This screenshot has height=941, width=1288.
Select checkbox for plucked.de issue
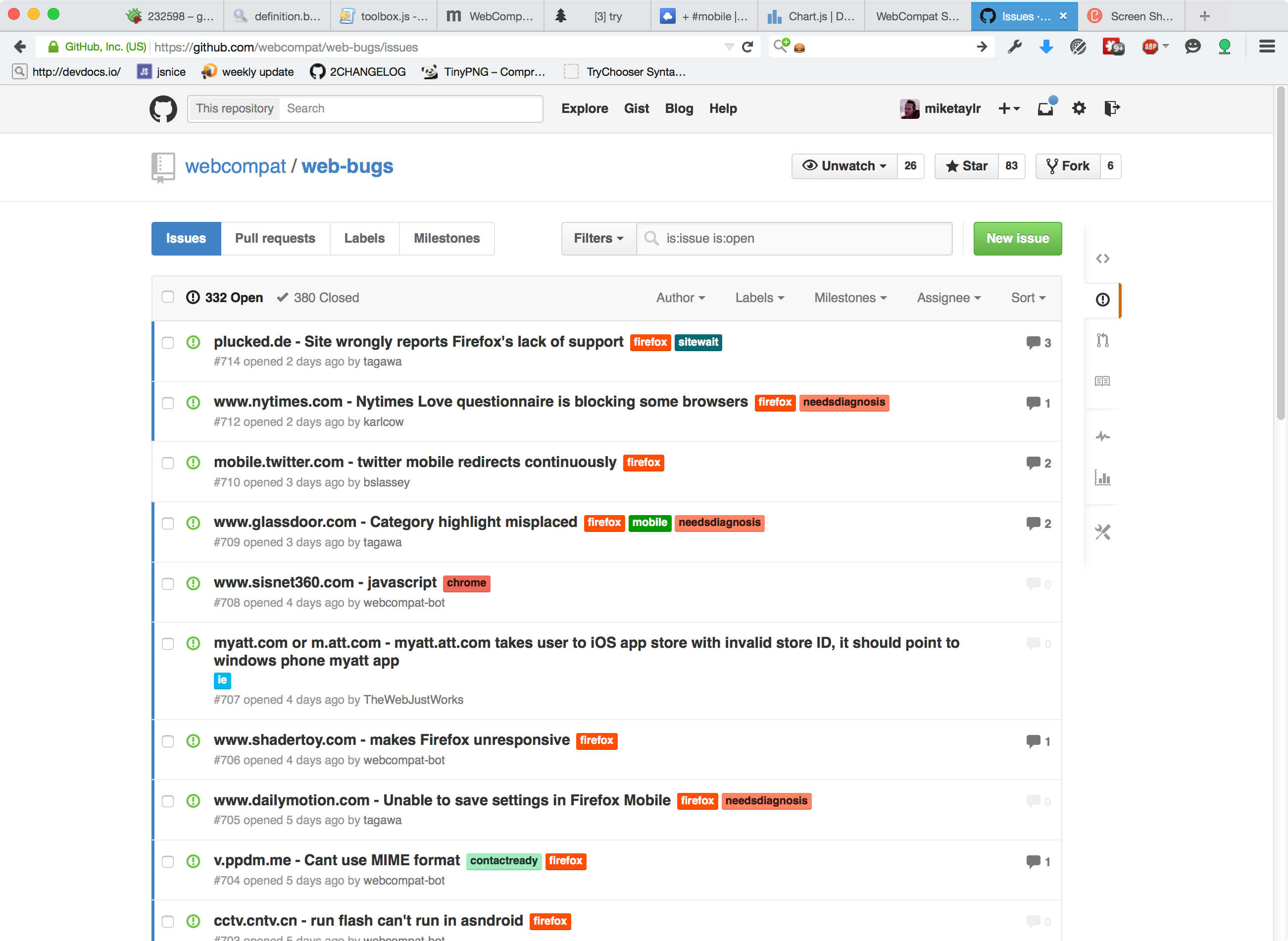click(x=168, y=342)
